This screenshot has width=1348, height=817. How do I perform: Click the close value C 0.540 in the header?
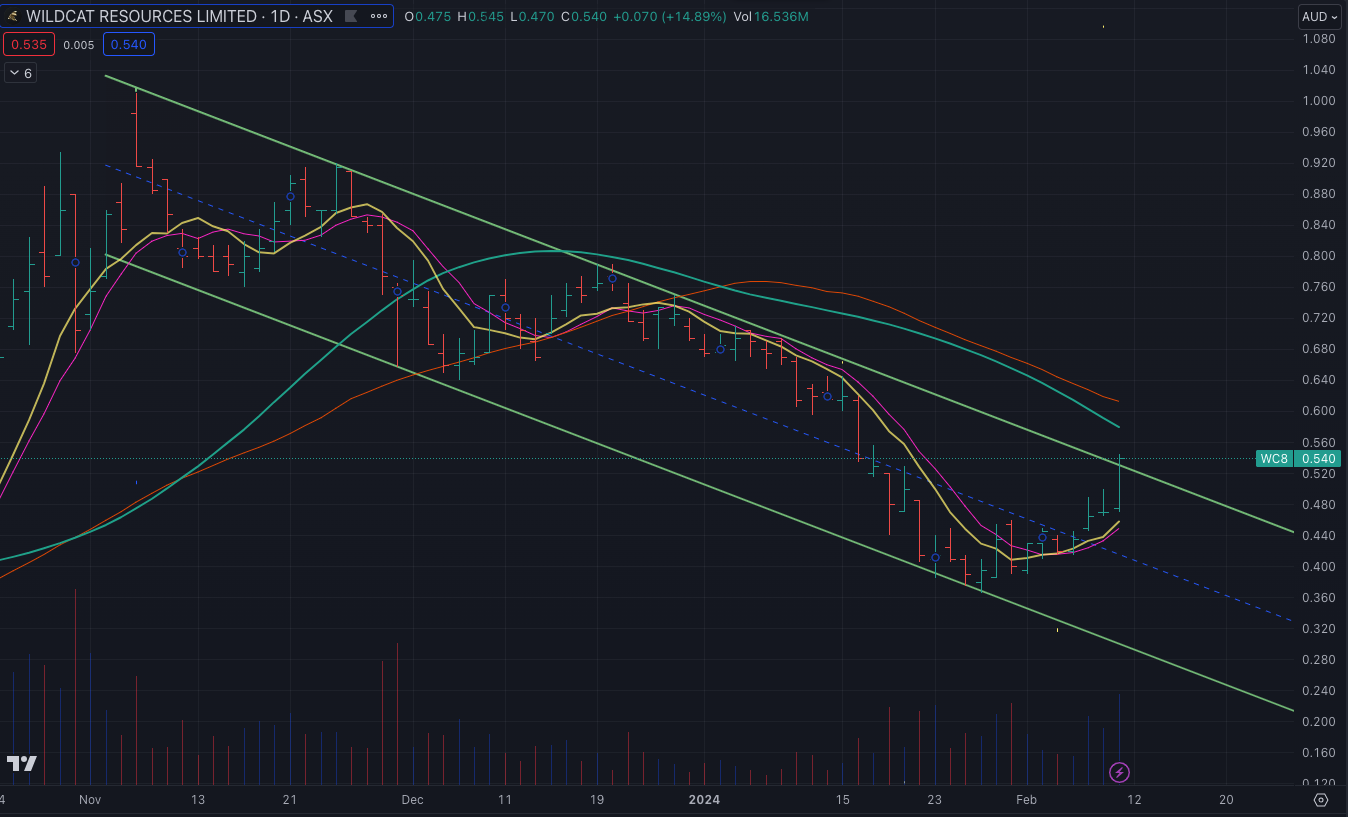coord(583,17)
